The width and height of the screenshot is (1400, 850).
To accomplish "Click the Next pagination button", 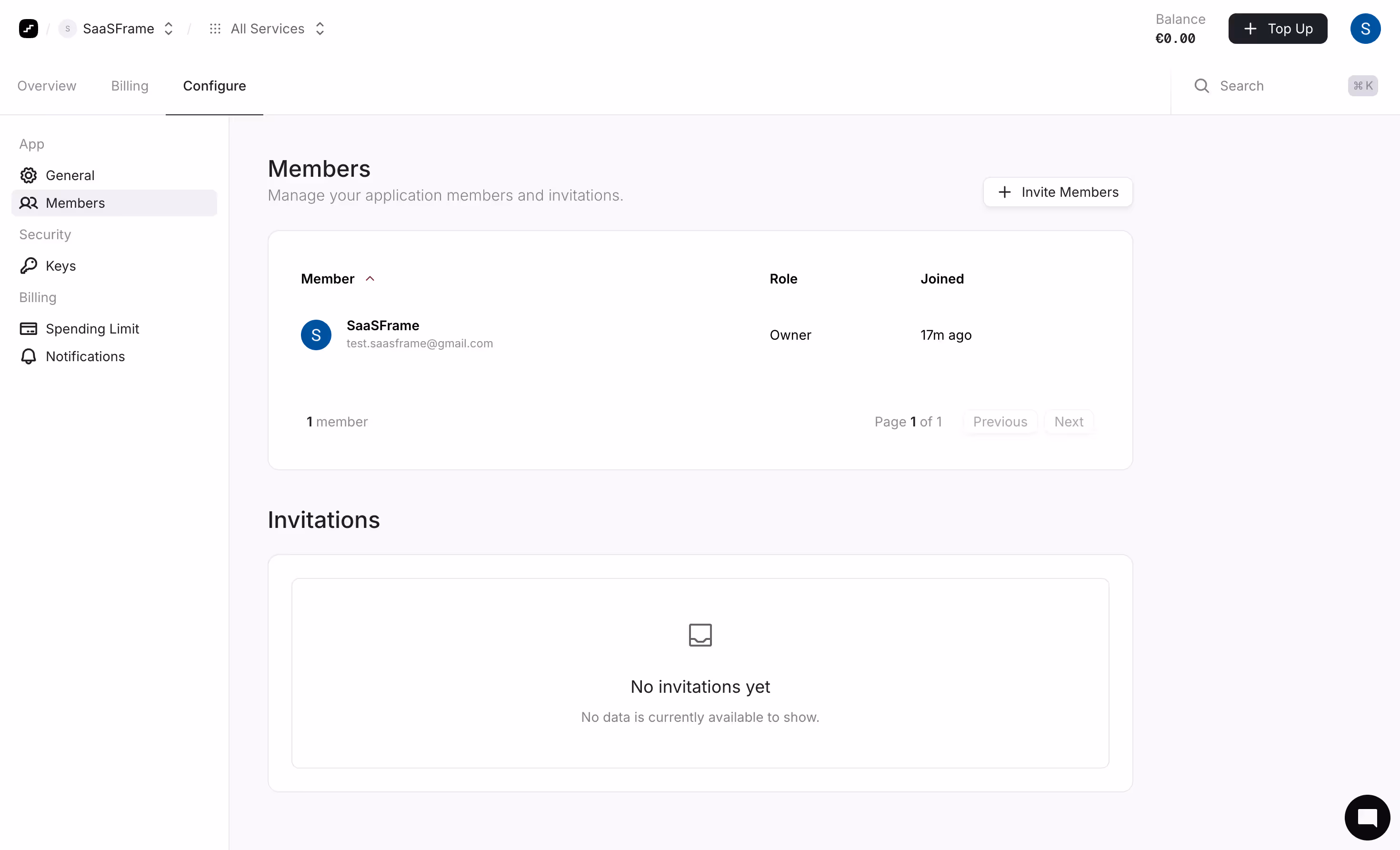I will pyautogui.click(x=1068, y=422).
